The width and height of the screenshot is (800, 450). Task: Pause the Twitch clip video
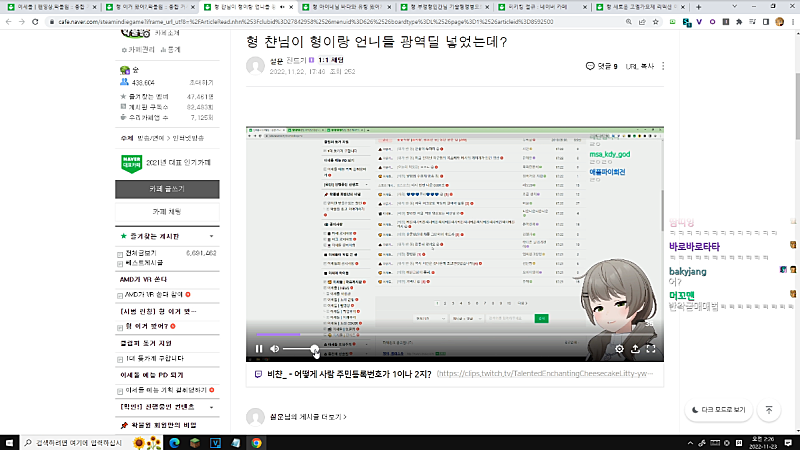click(259, 349)
